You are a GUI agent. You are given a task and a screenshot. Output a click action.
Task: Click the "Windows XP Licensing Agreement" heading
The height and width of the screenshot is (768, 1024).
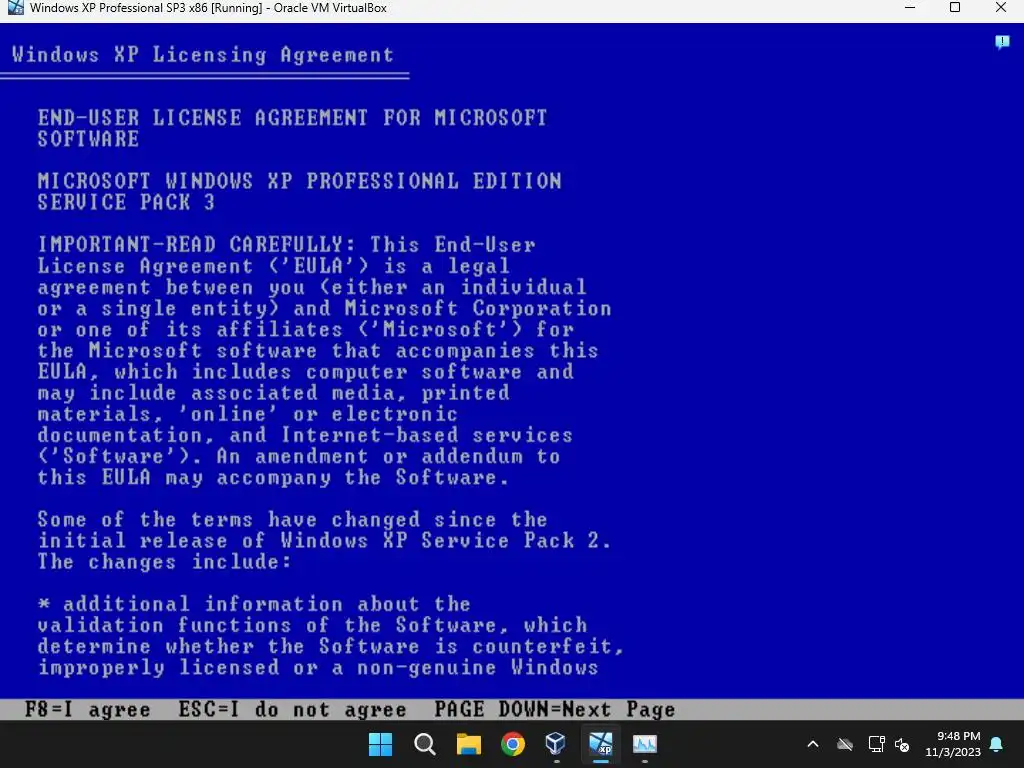point(203,55)
